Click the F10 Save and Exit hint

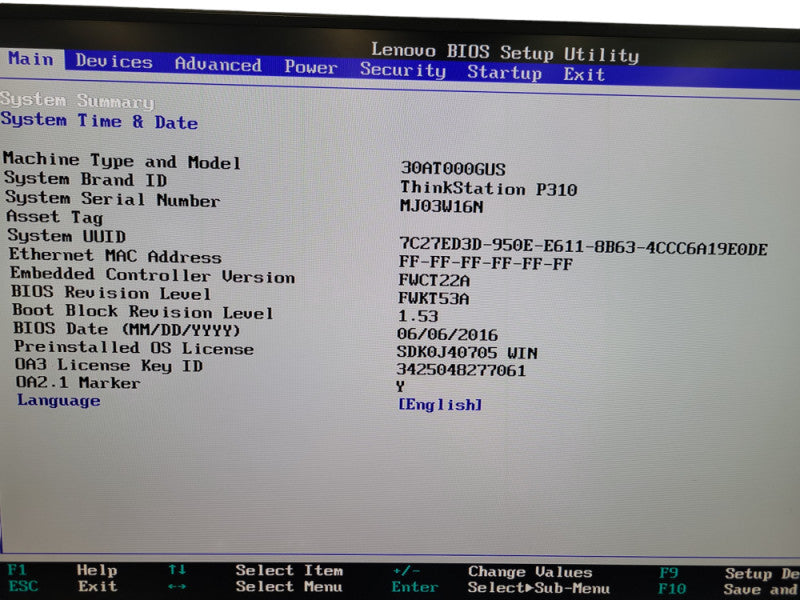[x=731, y=589]
